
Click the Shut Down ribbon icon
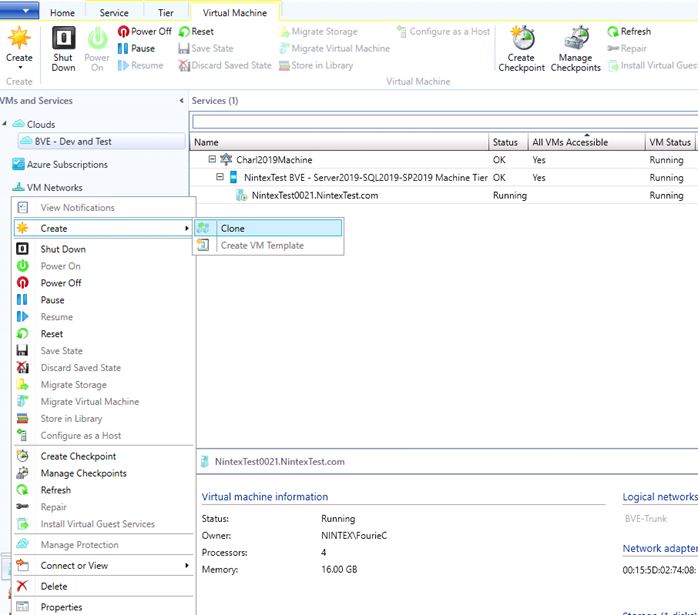tap(64, 37)
